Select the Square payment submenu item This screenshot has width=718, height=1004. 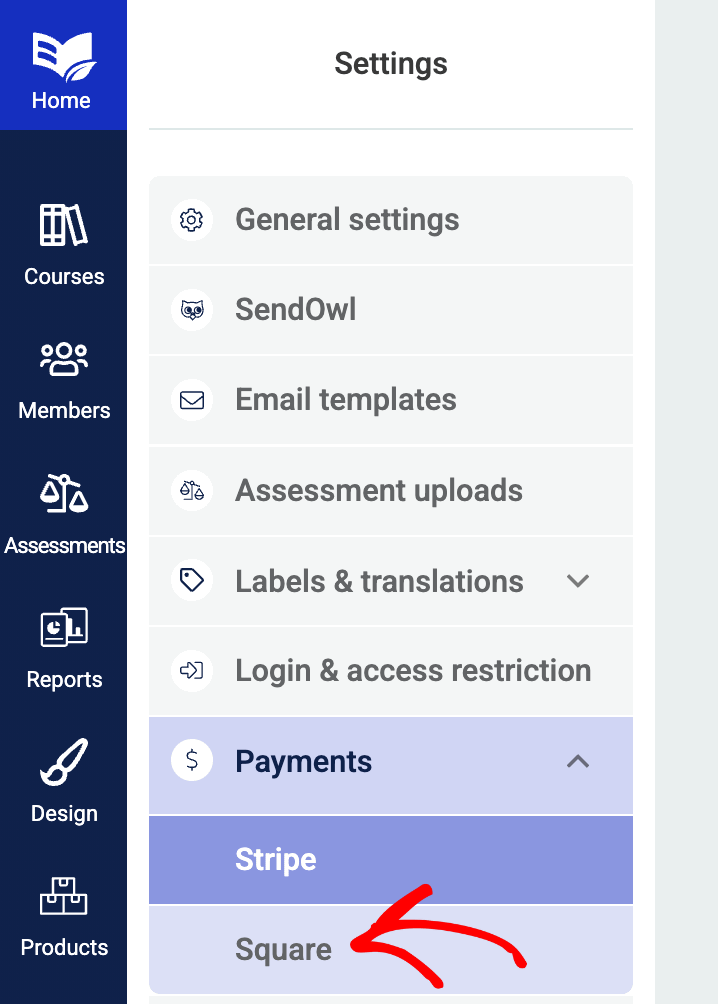tap(283, 949)
